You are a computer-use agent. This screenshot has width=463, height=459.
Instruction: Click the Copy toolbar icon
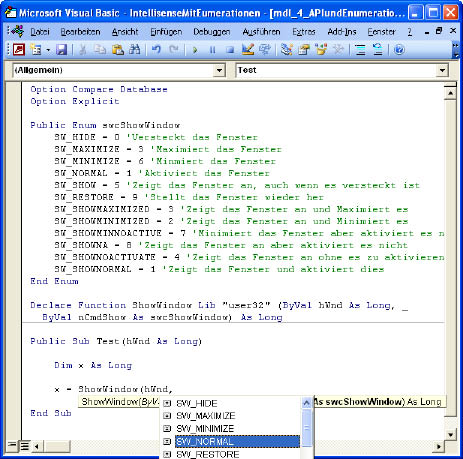[x=100, y=50]
